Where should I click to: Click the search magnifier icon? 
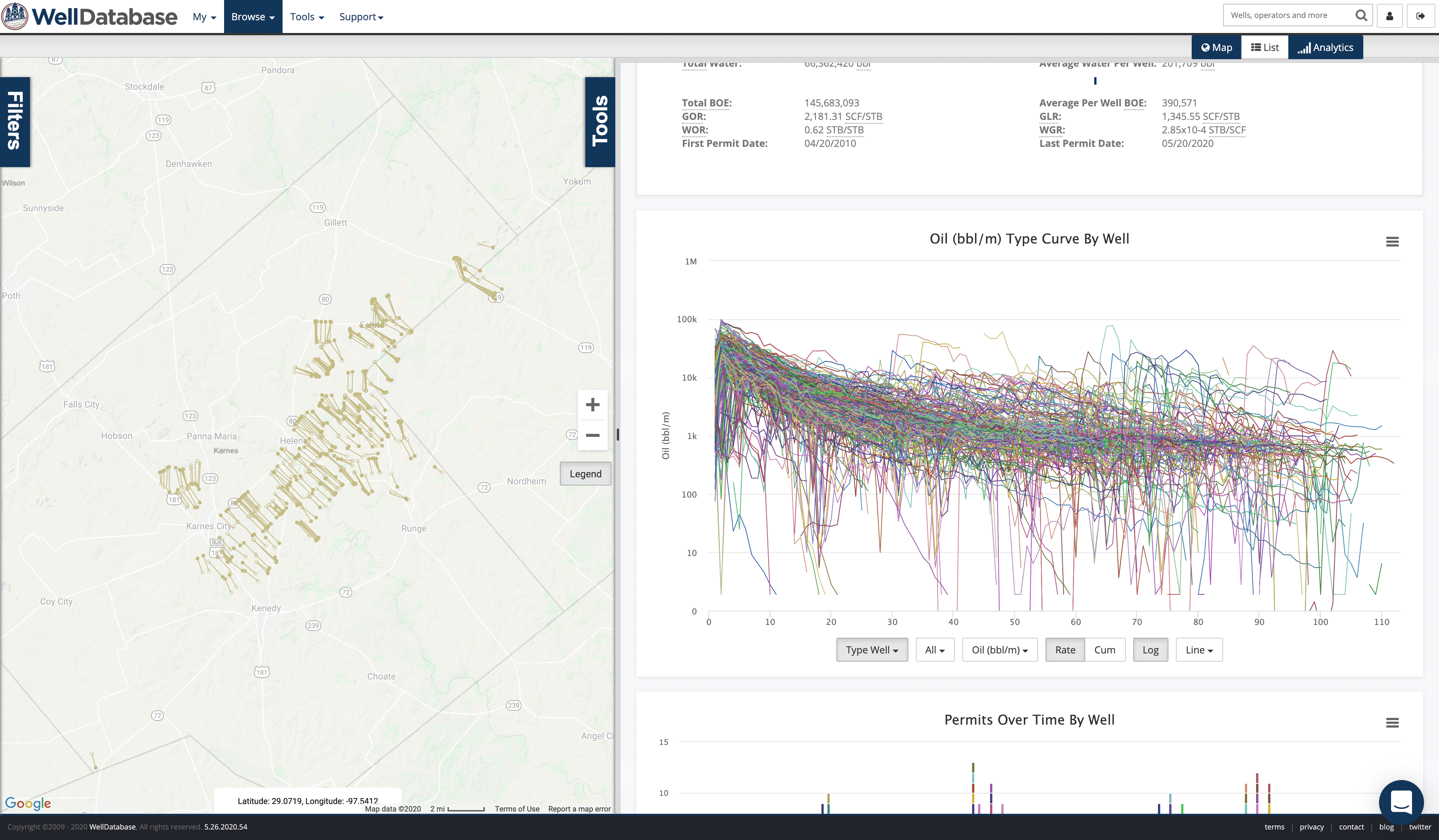tap(1361, 15)
